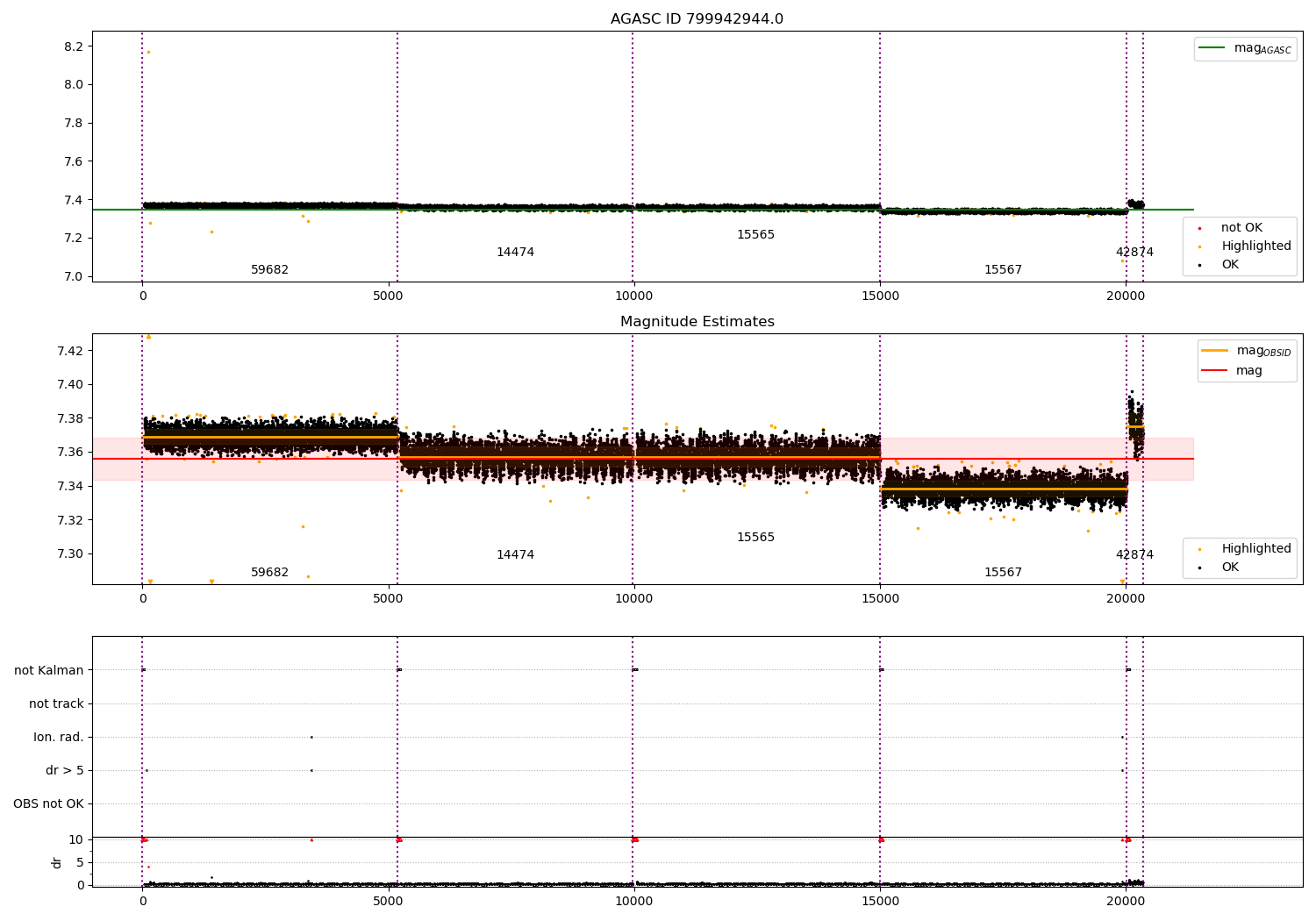Screen dimensions: 1316x921
Task: Click the 'not track' row label
Action: [x=56, y=704]
